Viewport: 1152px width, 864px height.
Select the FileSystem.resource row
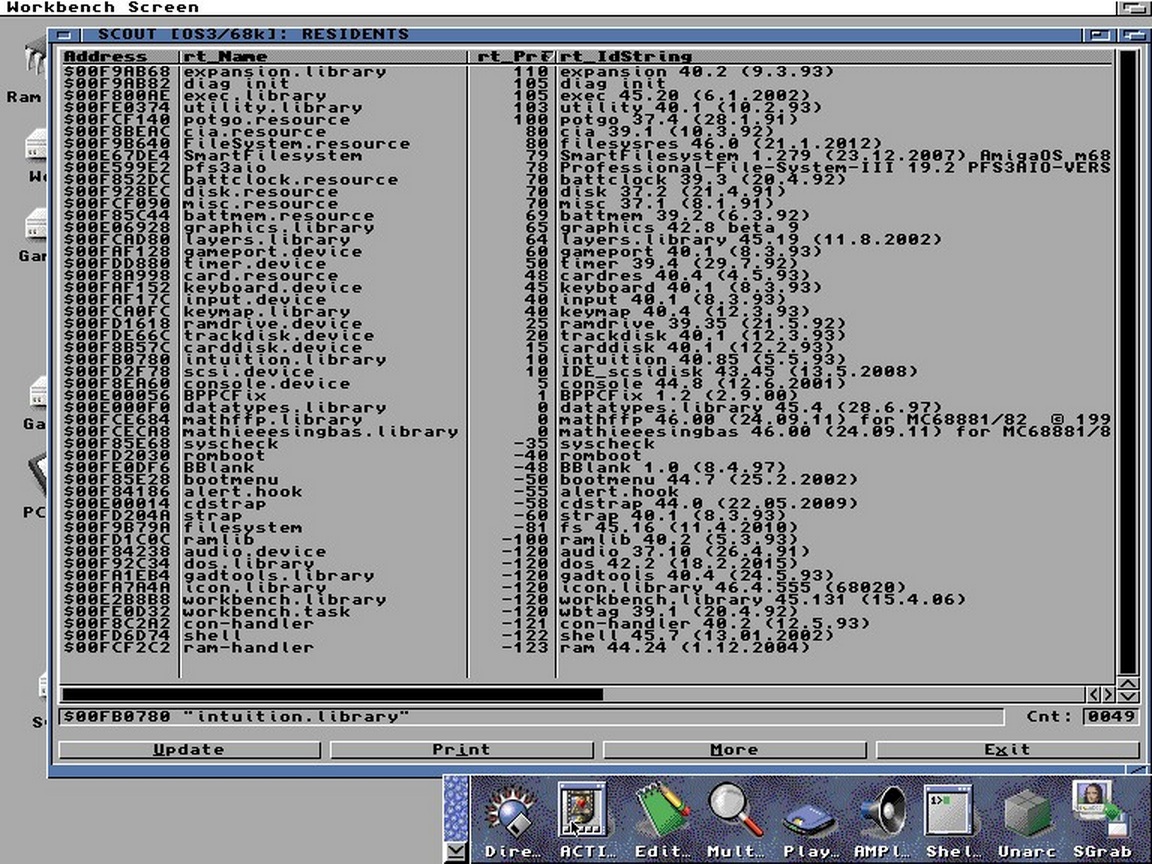[x=586, y=143]
